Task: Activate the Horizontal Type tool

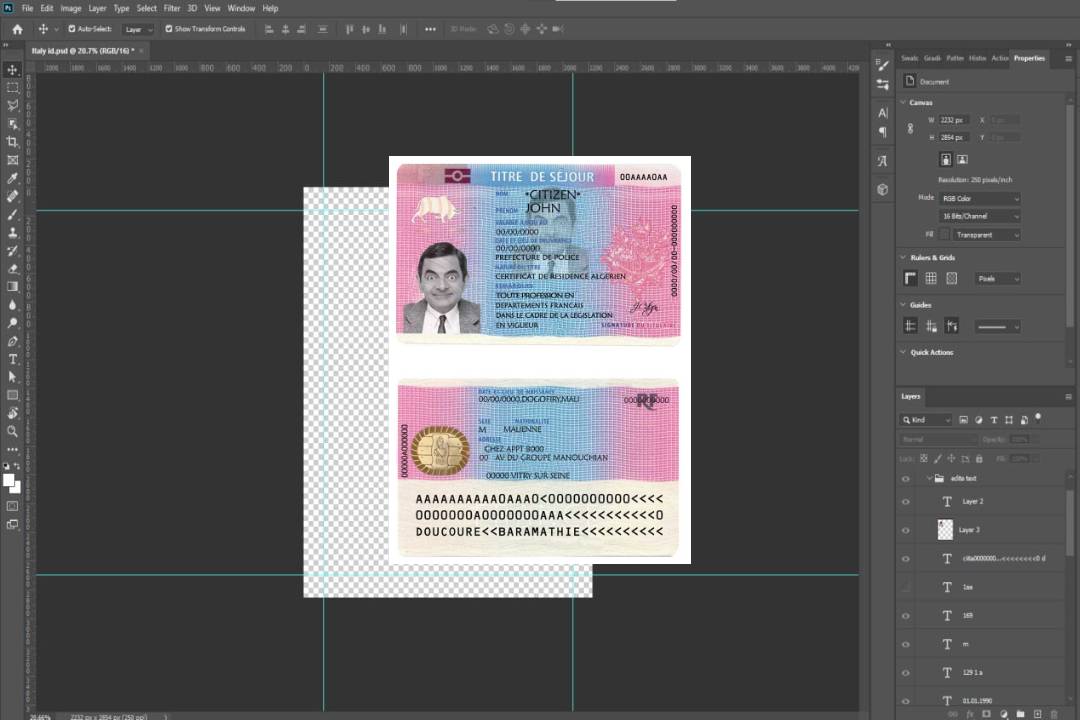Action: tap(13, 359)
